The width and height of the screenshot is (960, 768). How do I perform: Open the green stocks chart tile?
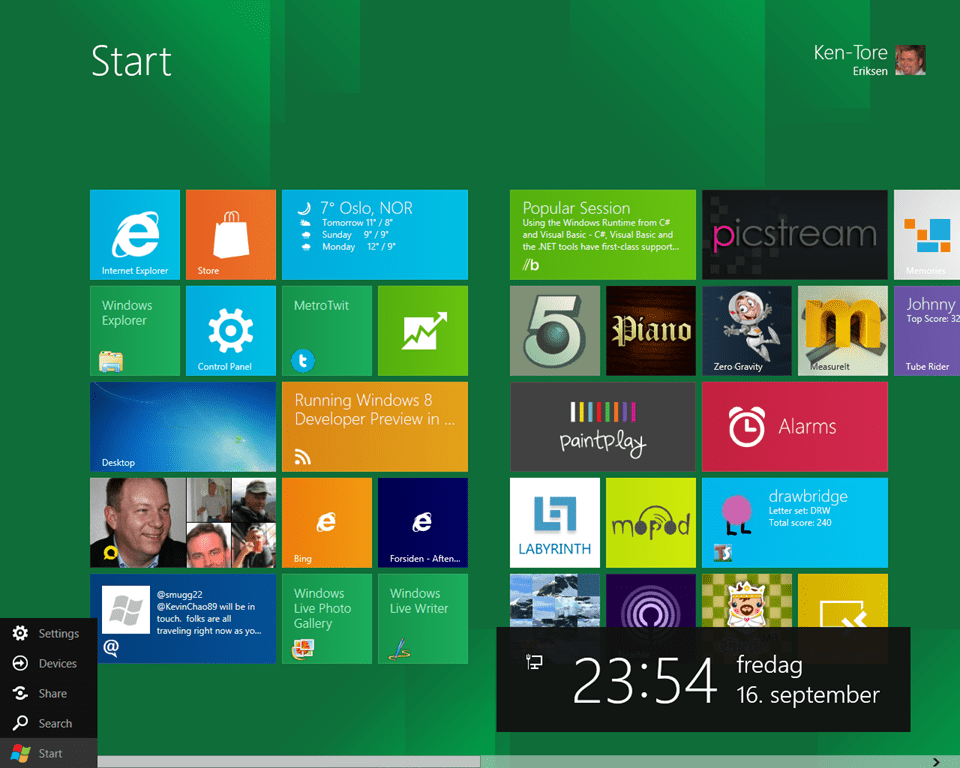(423, 331)
